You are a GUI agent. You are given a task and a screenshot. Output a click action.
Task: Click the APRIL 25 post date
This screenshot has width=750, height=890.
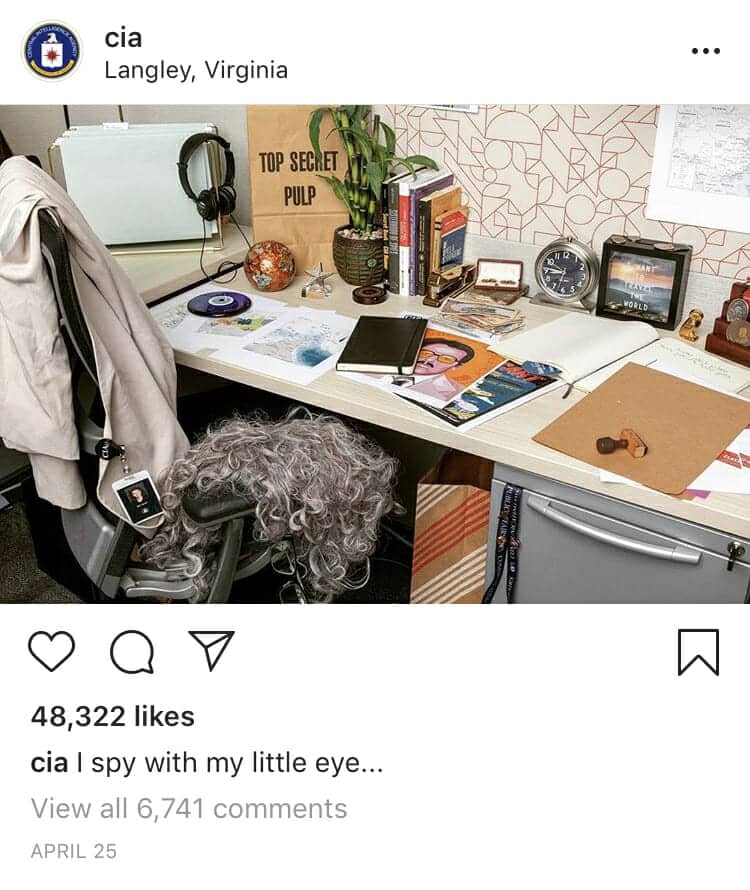click(x=74, y=851)
